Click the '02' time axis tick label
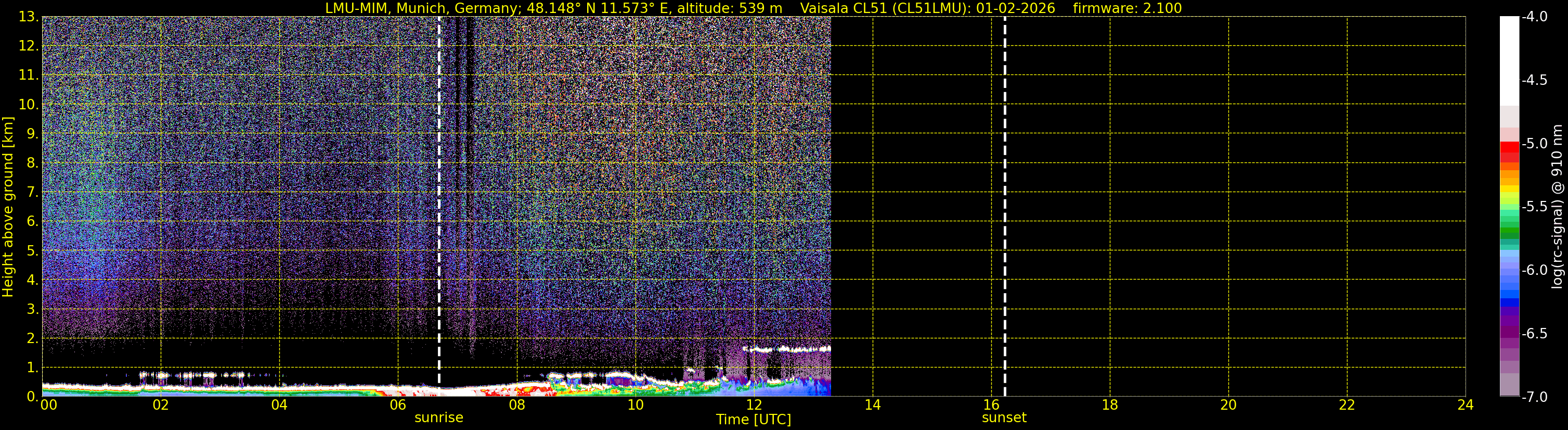This screenshot has height=430, width=1568. 161,405
